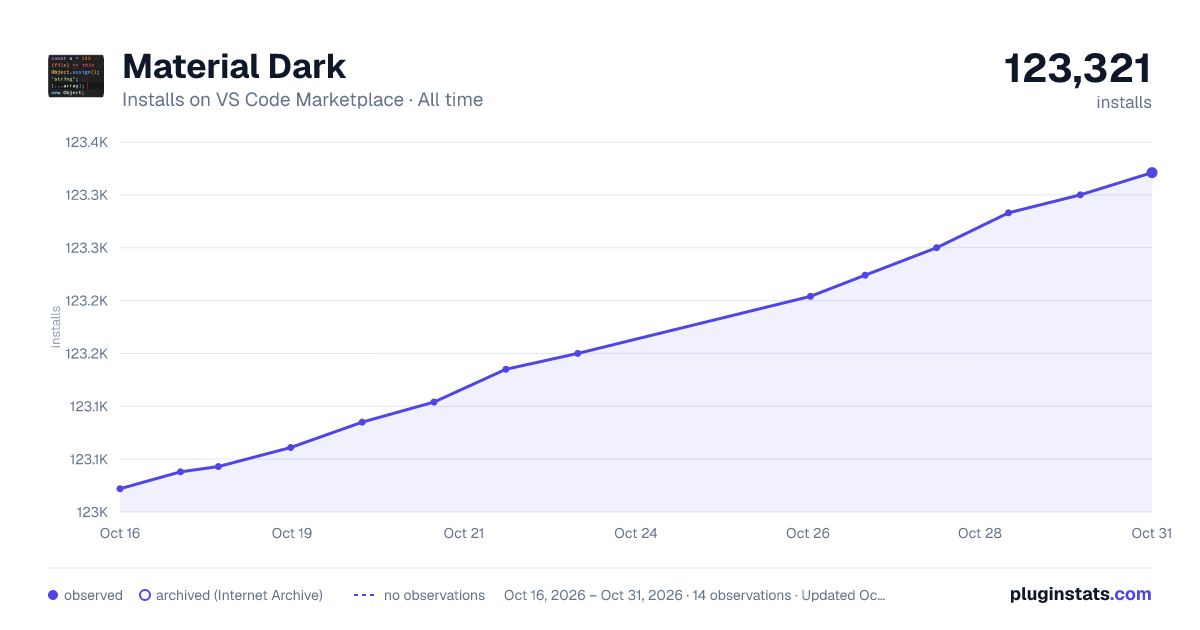This screenshot has width=1200, height=630.
Task: Click the Material Dark title
Action: (x=234, y=66)
